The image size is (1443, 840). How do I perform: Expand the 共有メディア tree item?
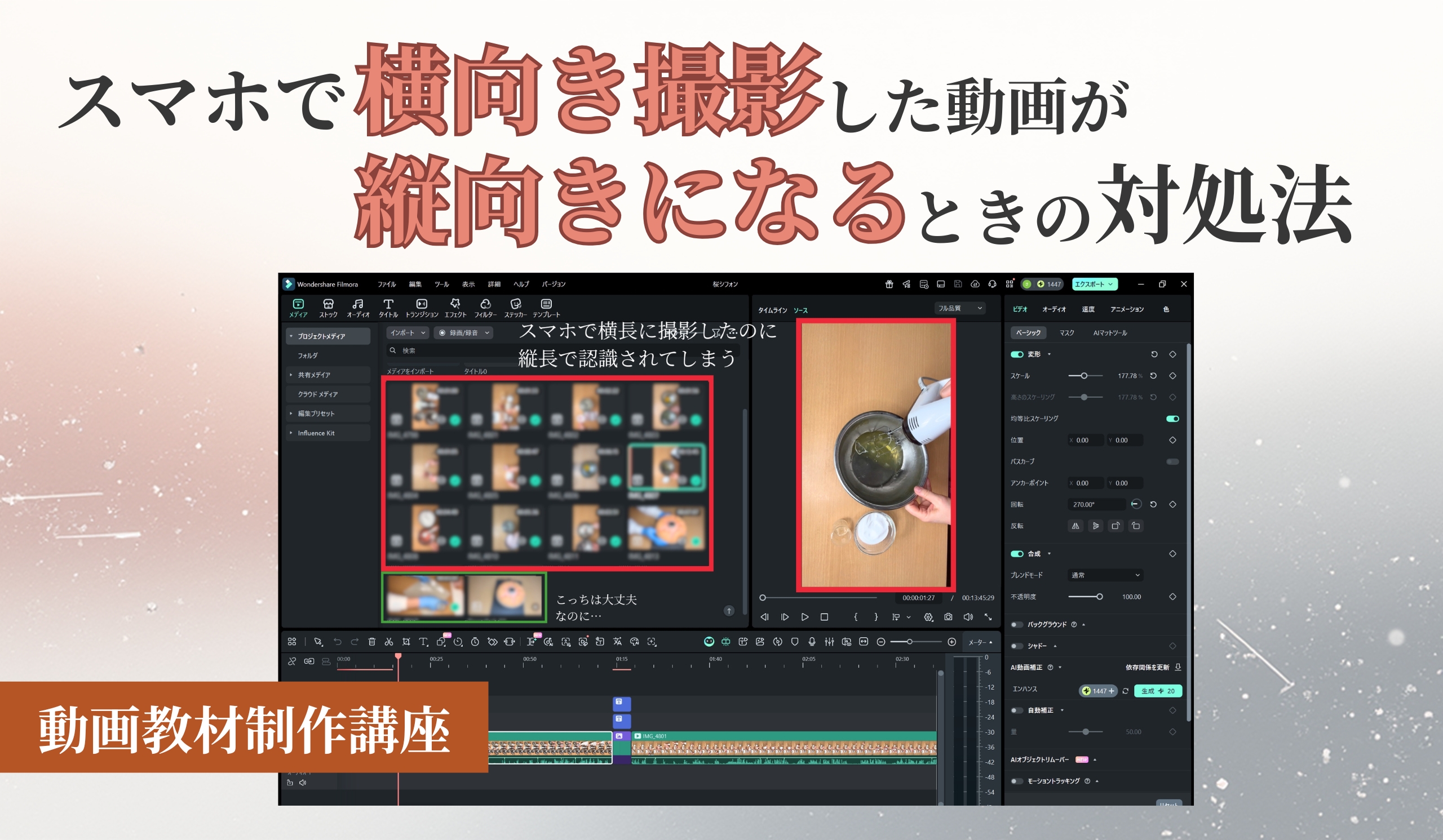point(291,375)
